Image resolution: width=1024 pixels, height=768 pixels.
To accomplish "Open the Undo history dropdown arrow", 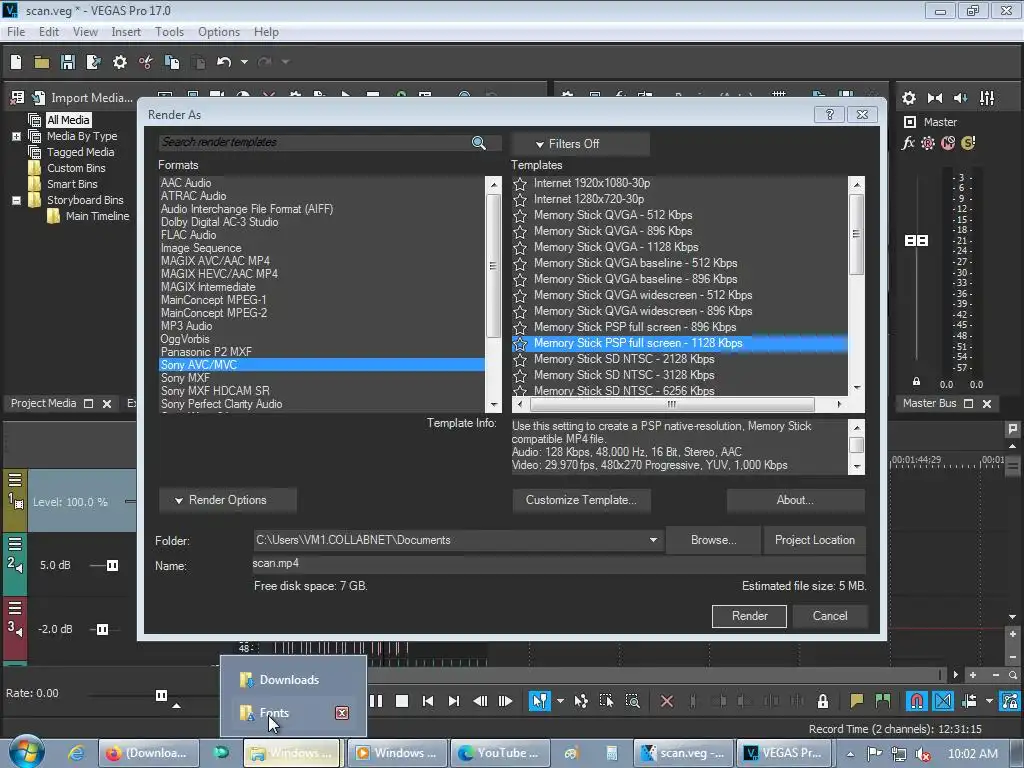I will [244, 62].
